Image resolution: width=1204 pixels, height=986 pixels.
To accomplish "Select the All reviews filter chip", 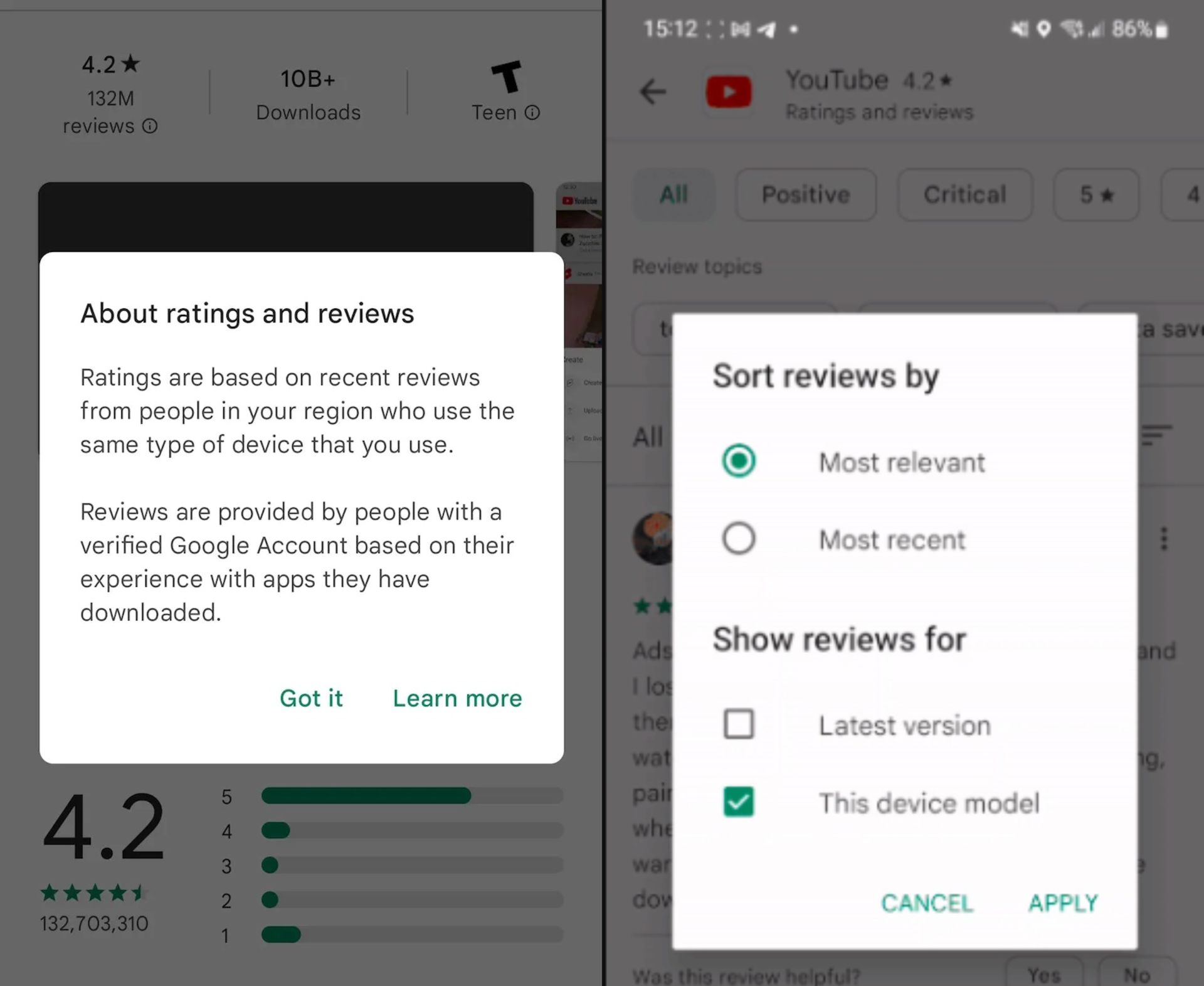I will [674, 194].
